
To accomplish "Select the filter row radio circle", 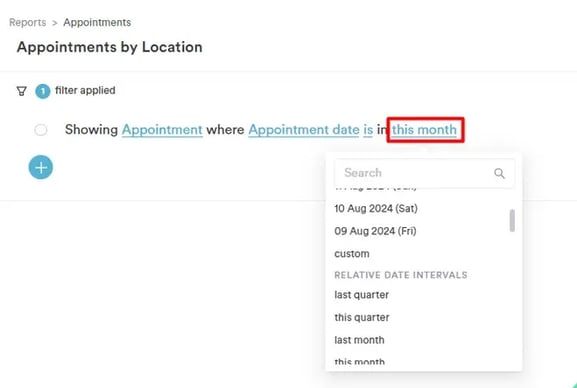I will click(41, 130).
